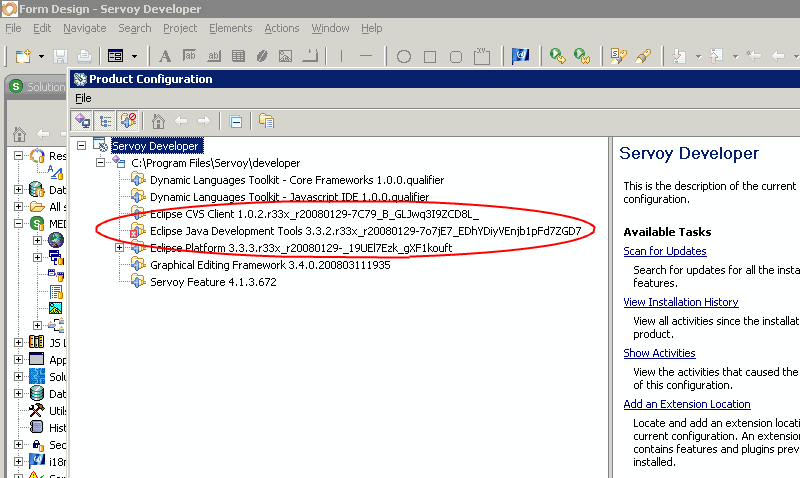800x478 pixels.
Task: Click Forward arrow in Product Configuration toolbar
Action: [x=204, y=121]
